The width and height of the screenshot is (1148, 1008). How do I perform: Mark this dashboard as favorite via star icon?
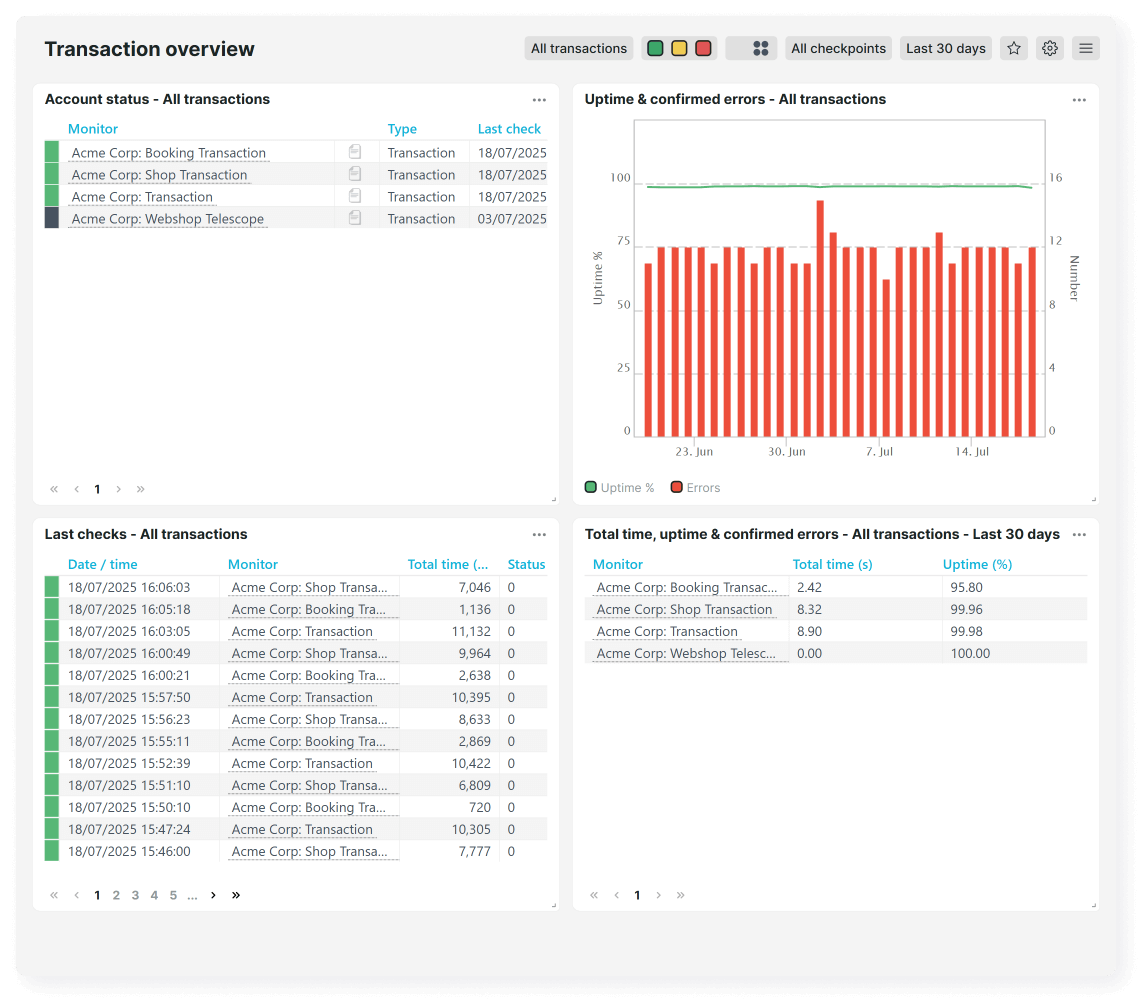tap(1013, 47)
